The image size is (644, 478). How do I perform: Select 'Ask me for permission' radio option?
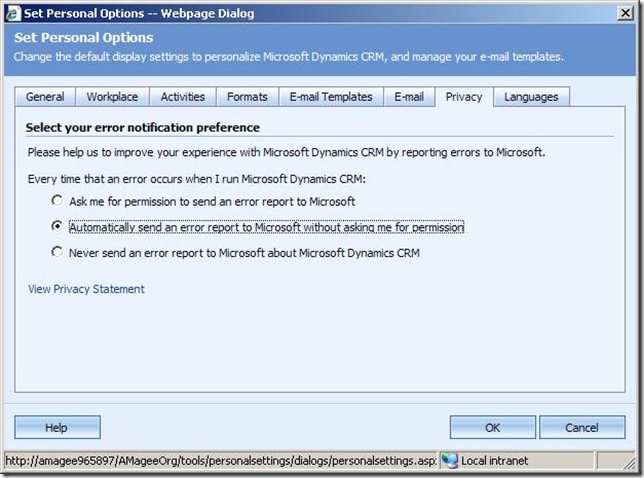click(57, 202)
